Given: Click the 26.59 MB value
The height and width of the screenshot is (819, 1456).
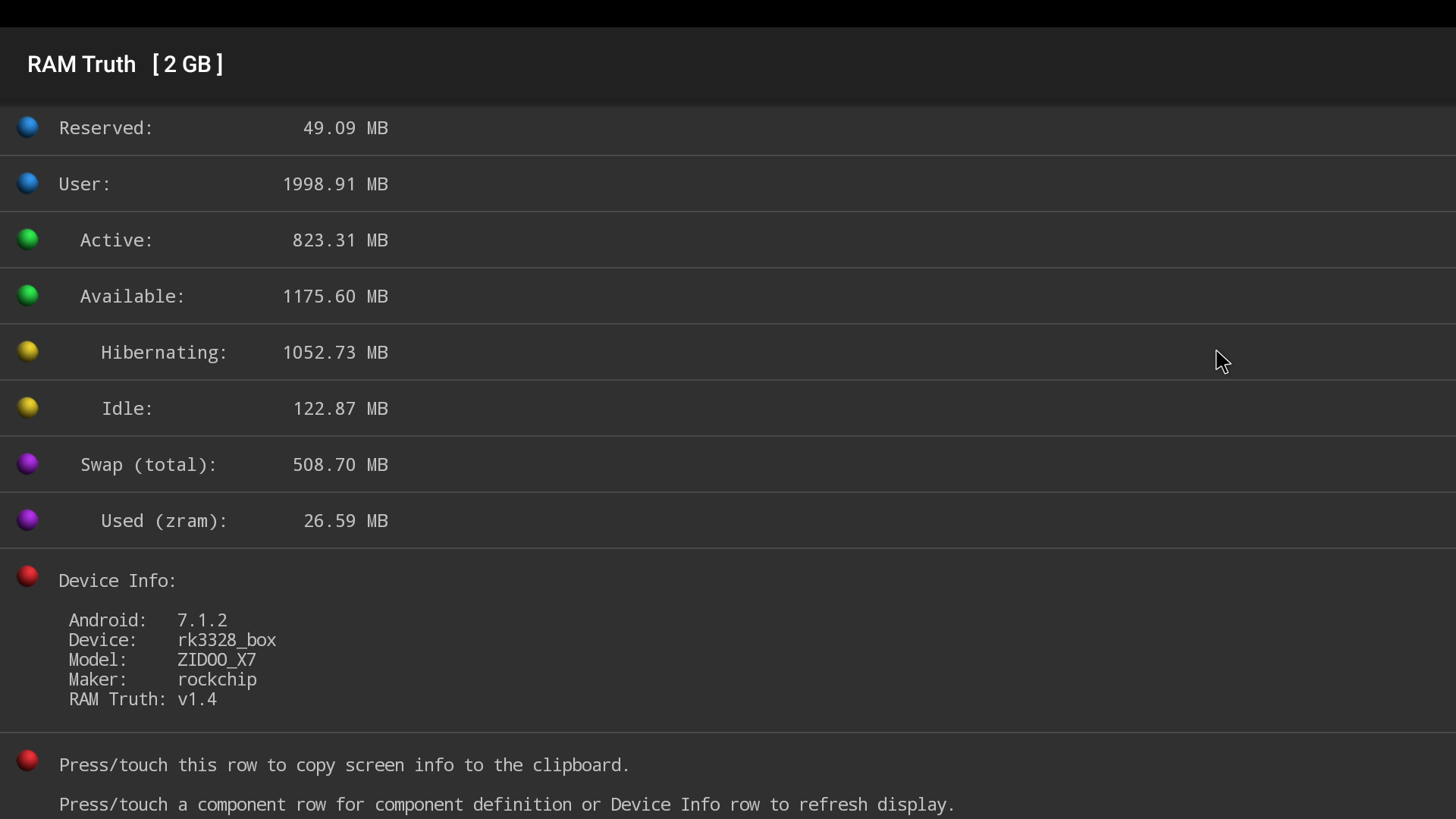Looking at the screenshot, I should point(346,521).
